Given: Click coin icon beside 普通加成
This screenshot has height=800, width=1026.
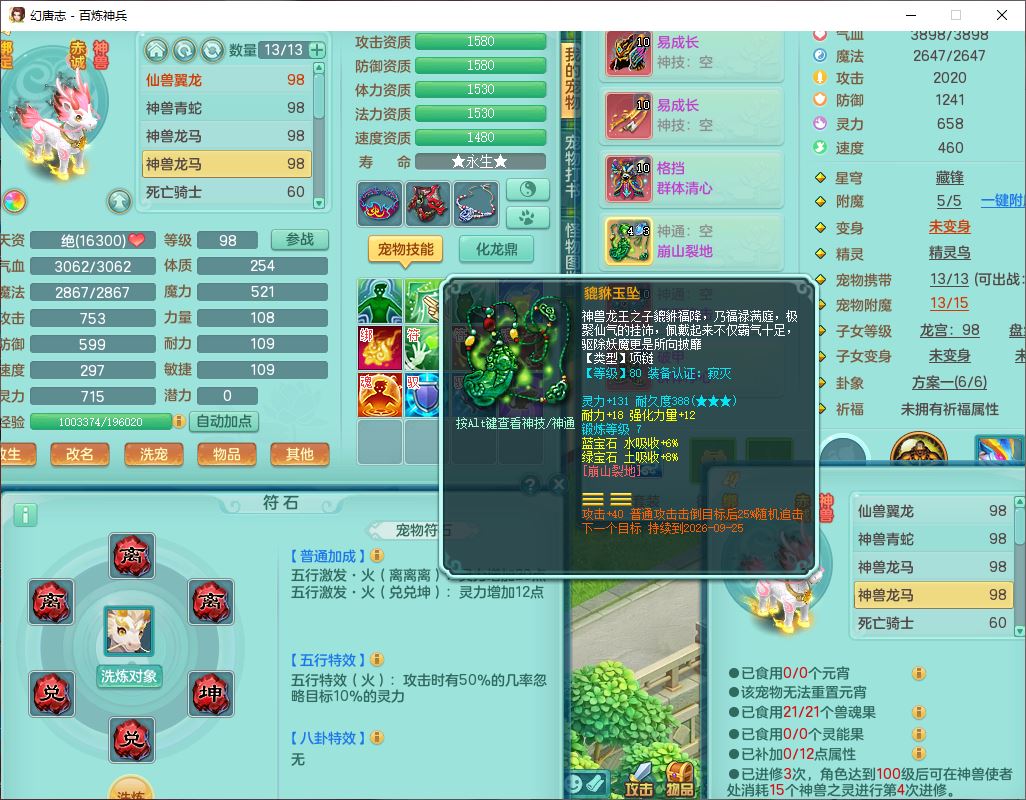Looking at the screenshot, I should tap(377, 555).
